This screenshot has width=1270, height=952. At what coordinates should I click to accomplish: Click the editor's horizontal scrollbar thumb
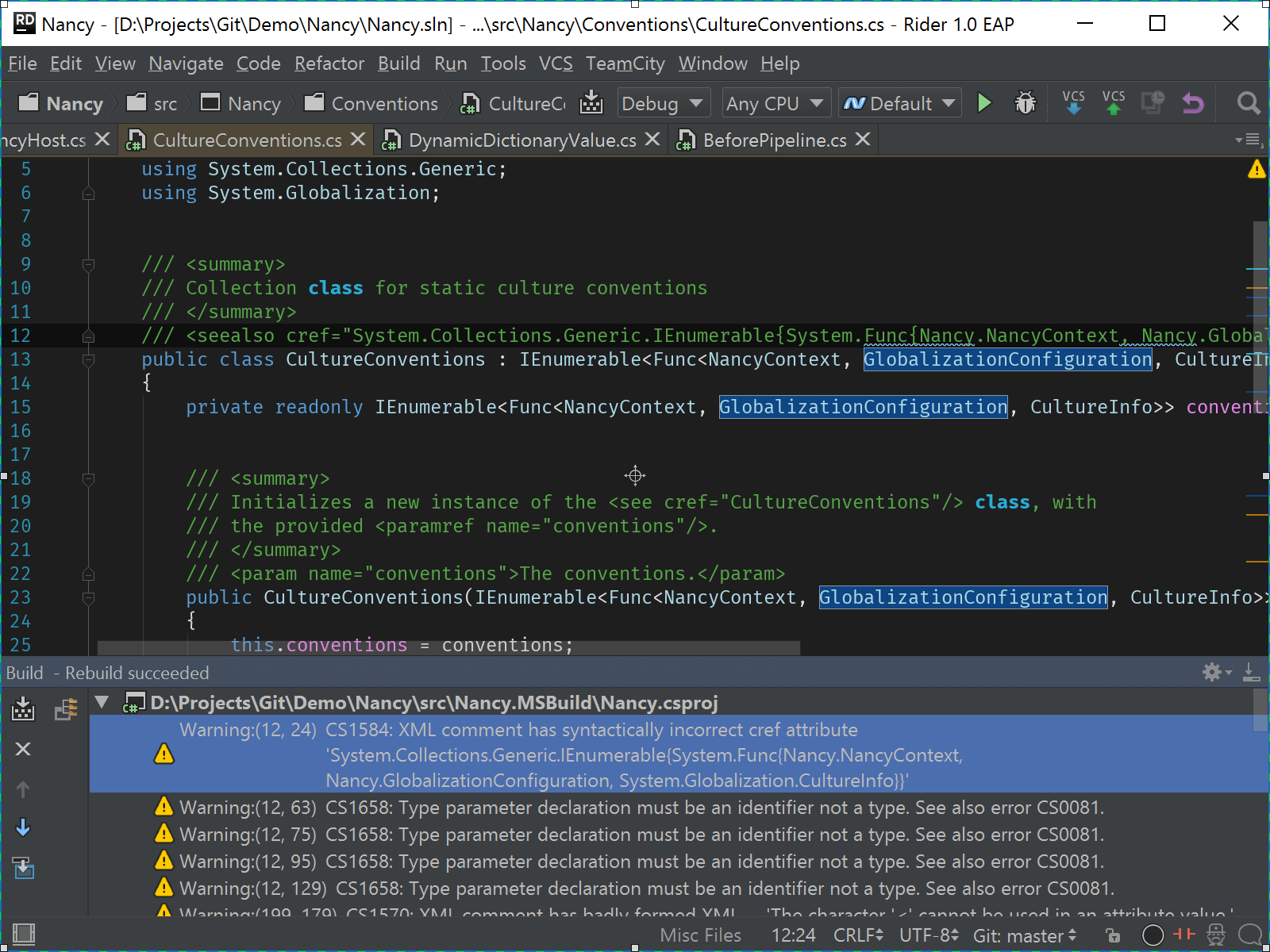coord(448,647)
